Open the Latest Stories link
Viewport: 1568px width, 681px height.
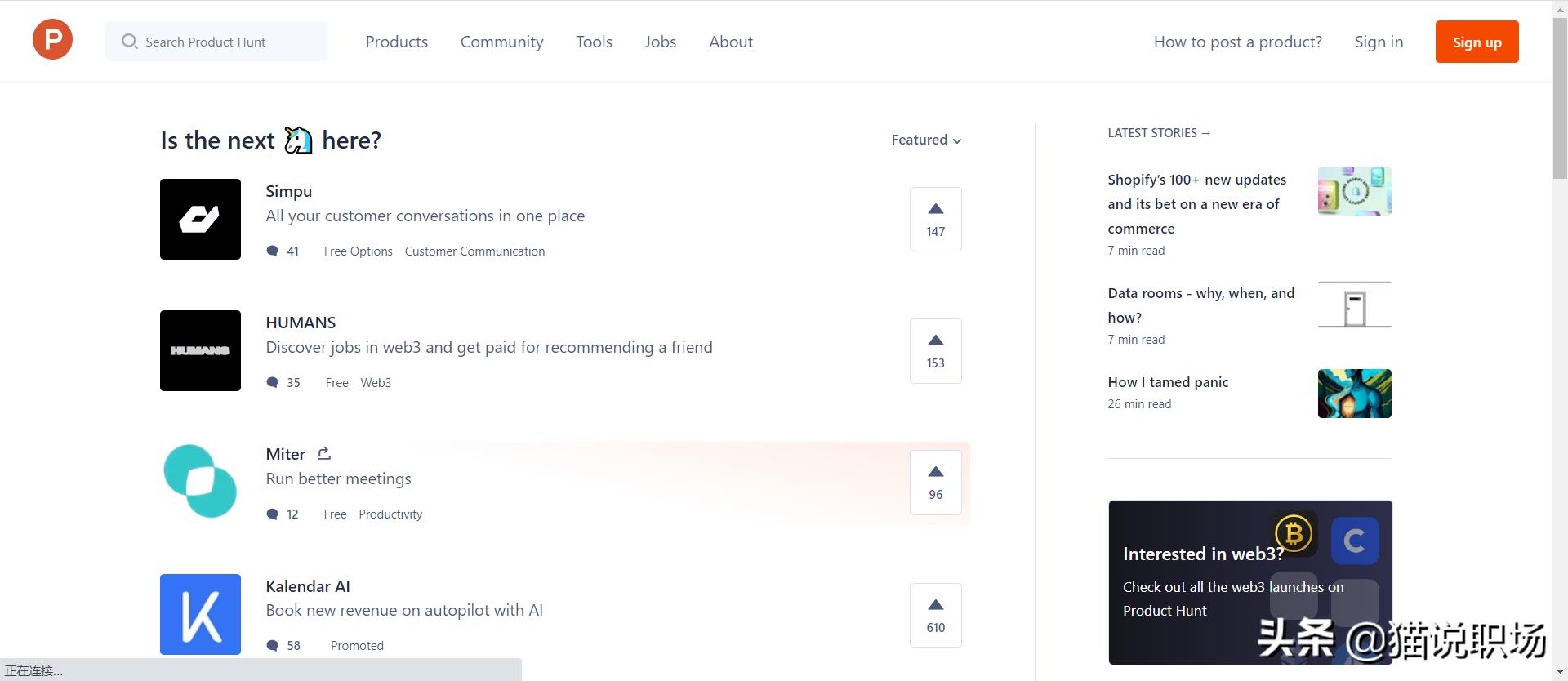1159,132
